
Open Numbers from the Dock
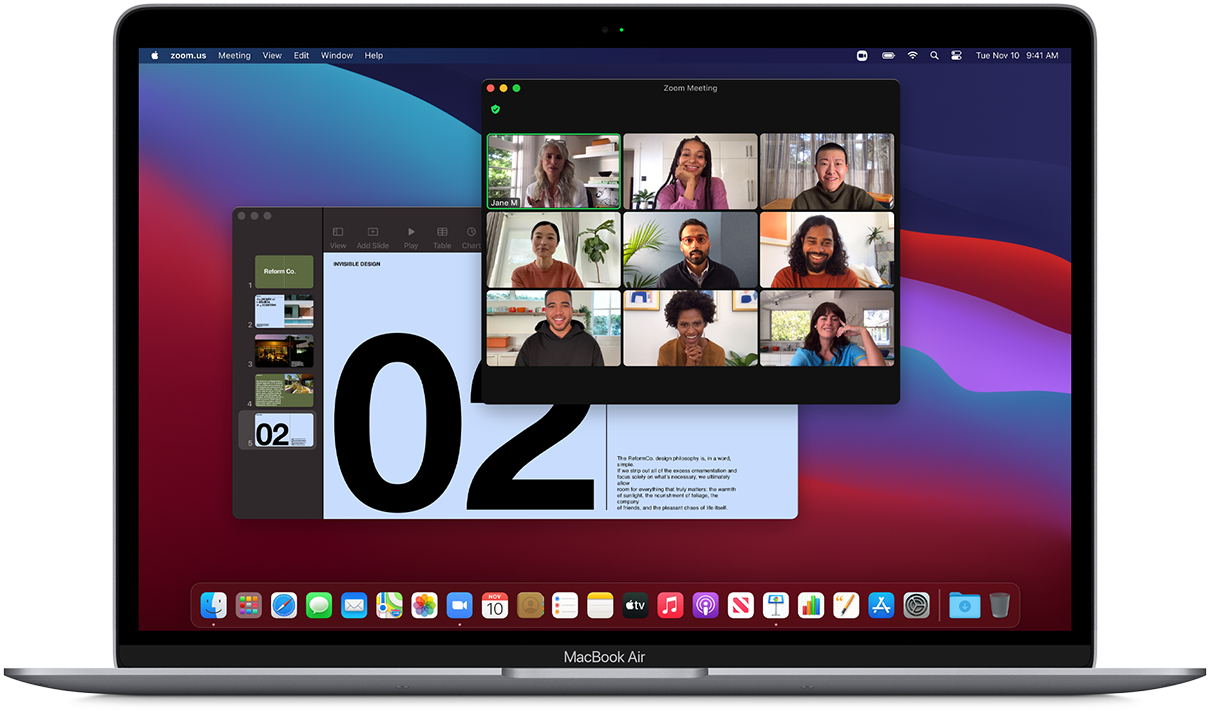pyautogui.click(x=811, y=605)
